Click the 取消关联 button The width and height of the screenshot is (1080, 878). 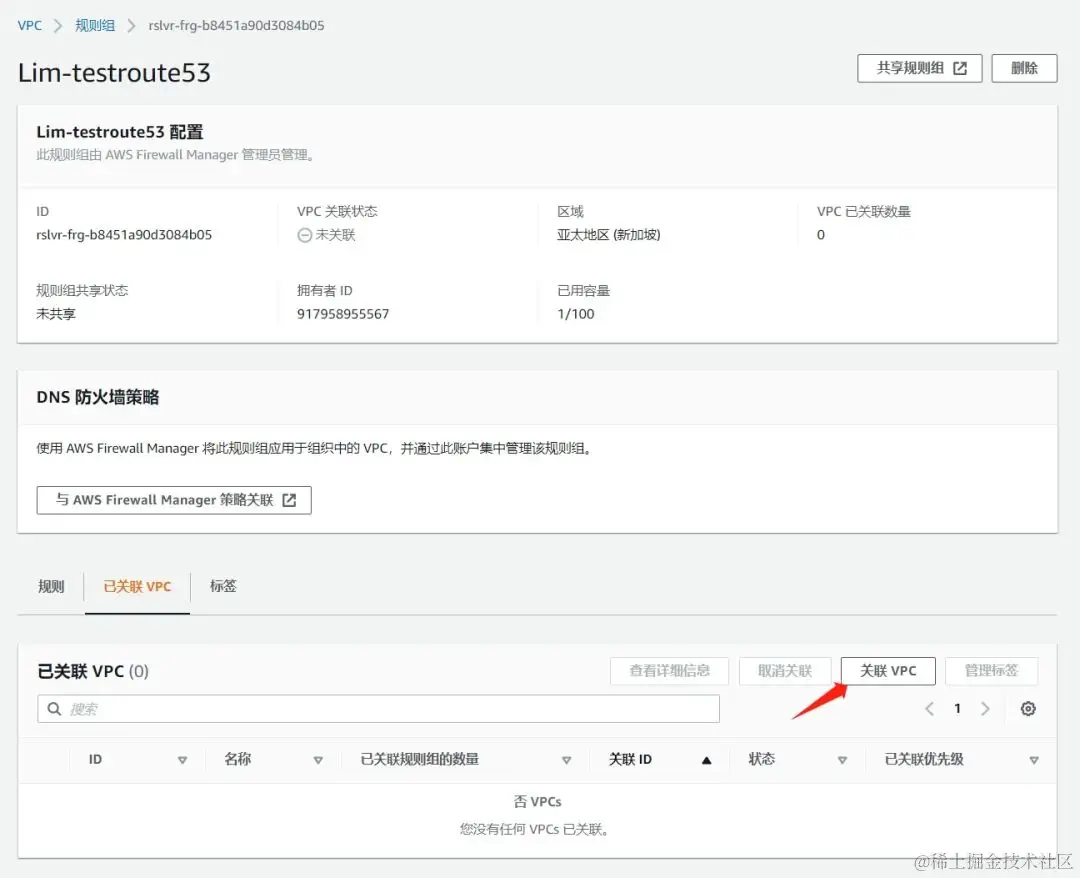785,671
